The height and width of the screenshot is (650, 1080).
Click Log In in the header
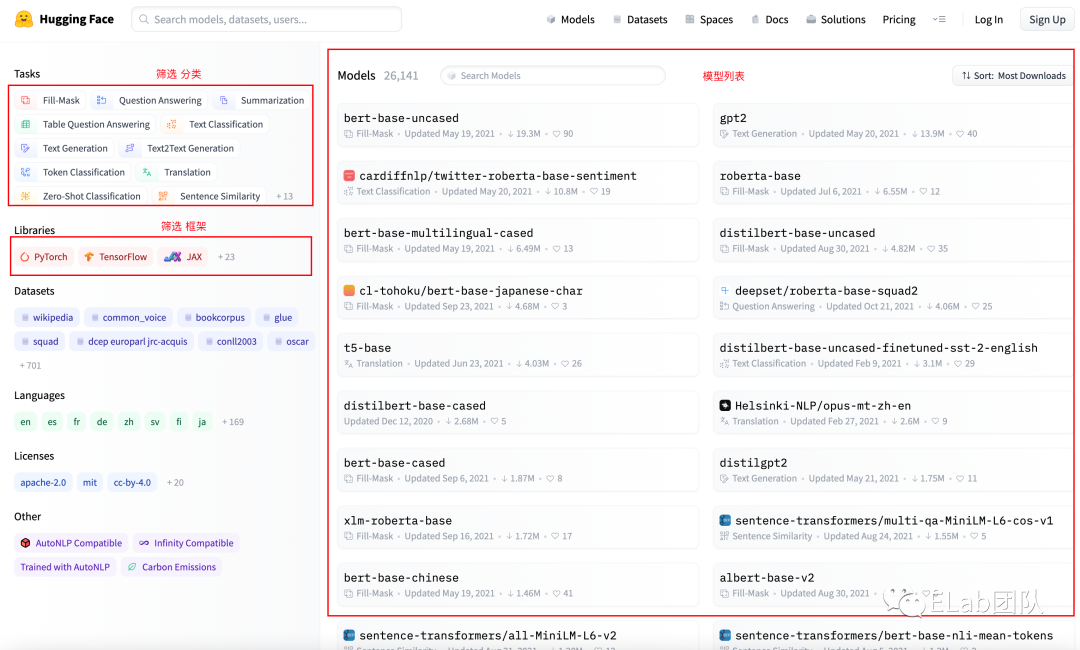[988, 19]
